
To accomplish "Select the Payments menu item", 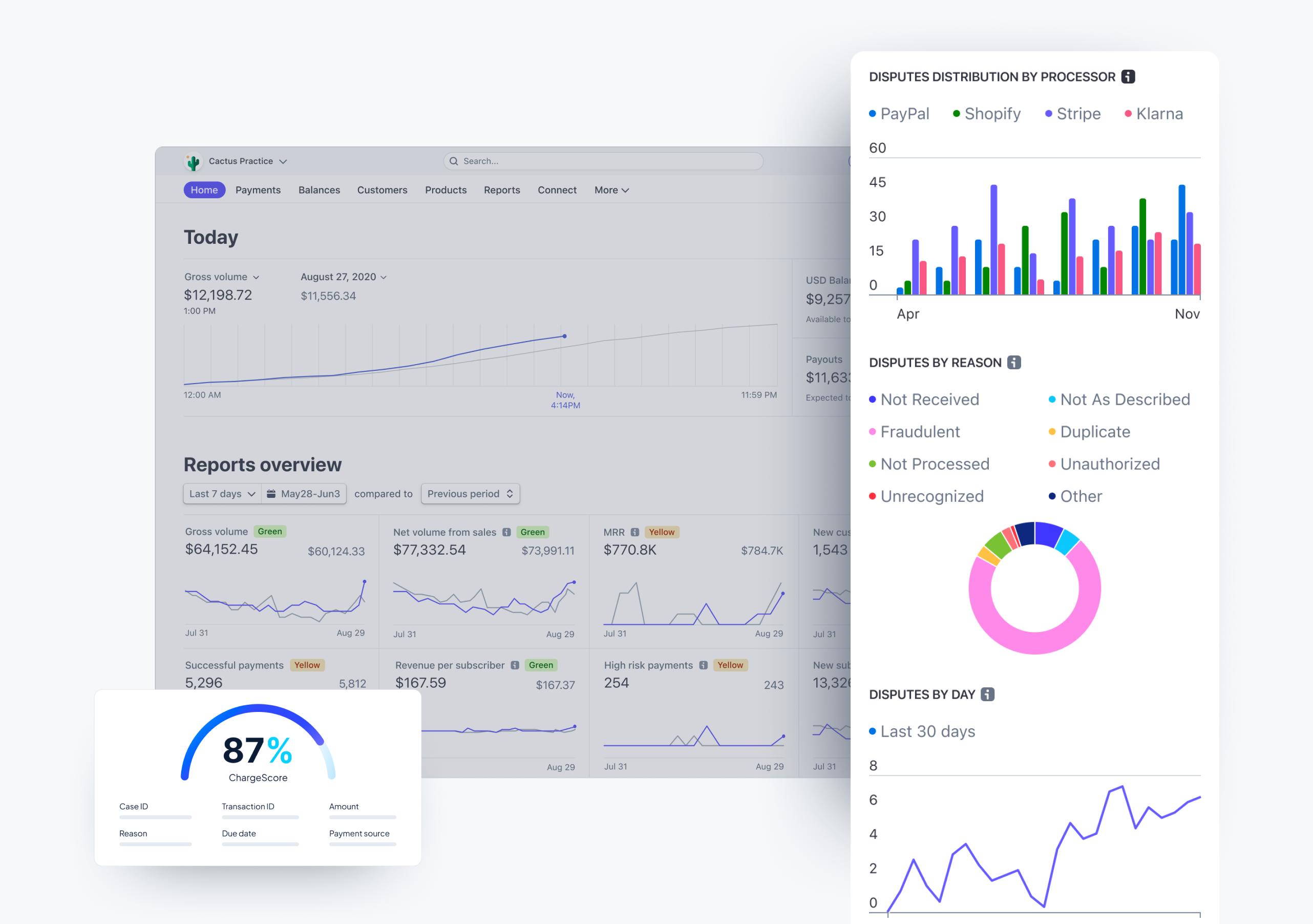I will tap(259, 190).
